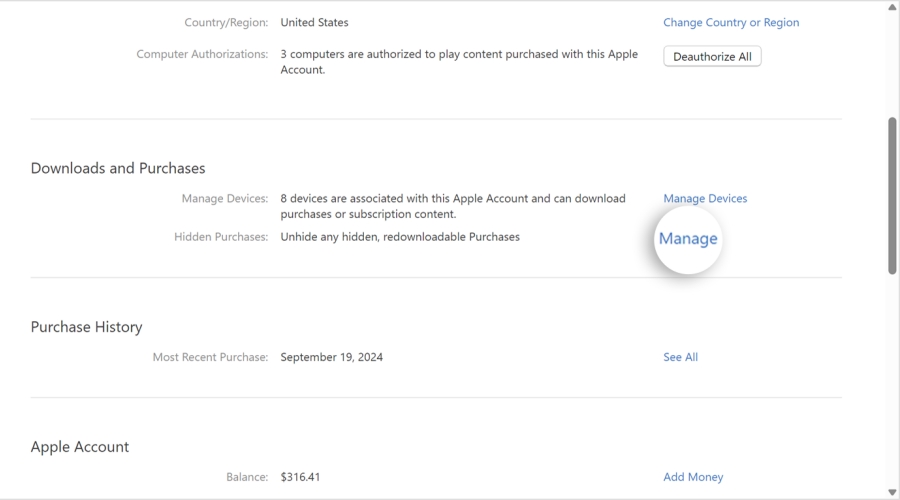Select the Purchase History heading
This screenshot has width=900, height=500.
[x=86, y=327]
